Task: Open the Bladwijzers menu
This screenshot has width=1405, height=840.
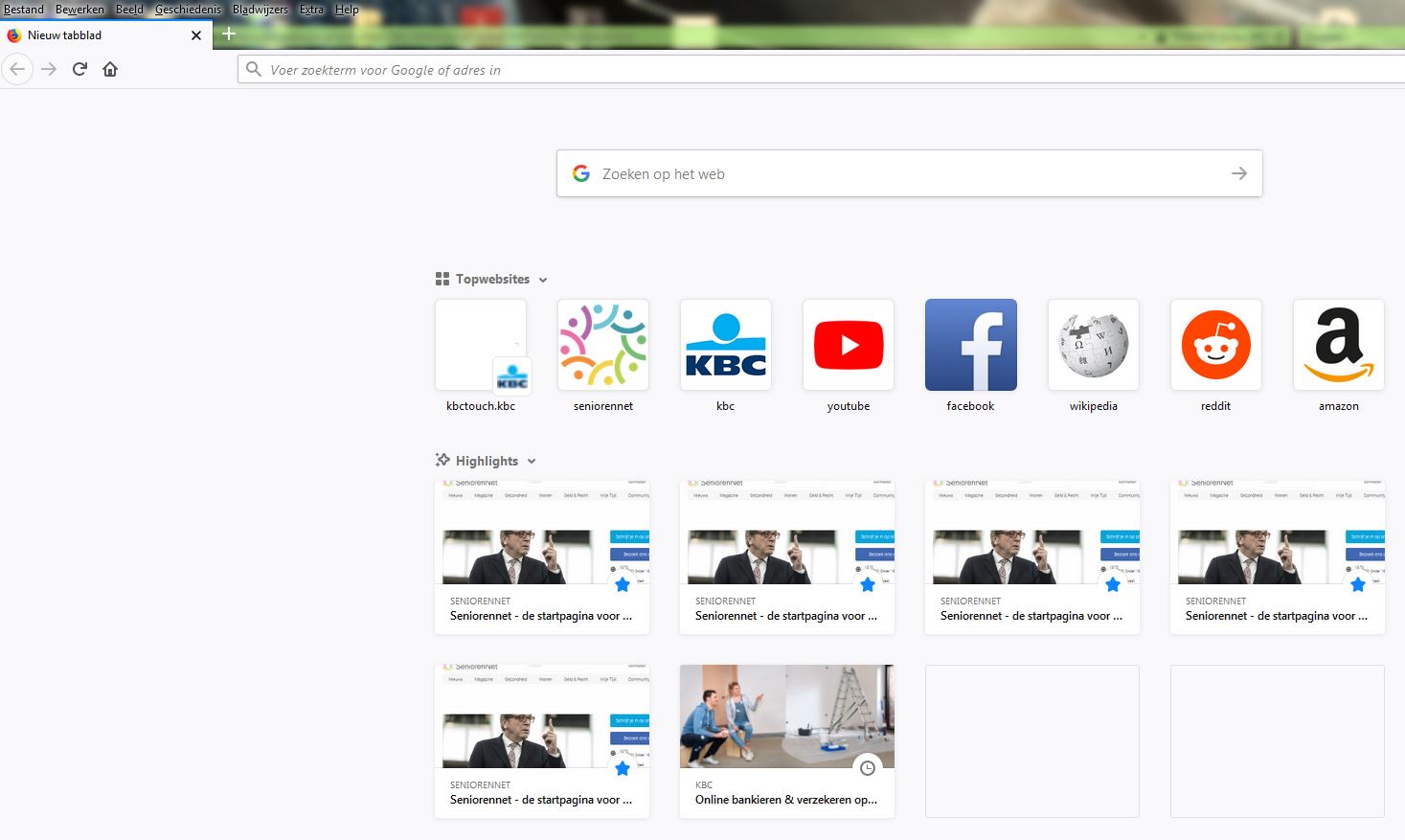Action: click(260, 10)
